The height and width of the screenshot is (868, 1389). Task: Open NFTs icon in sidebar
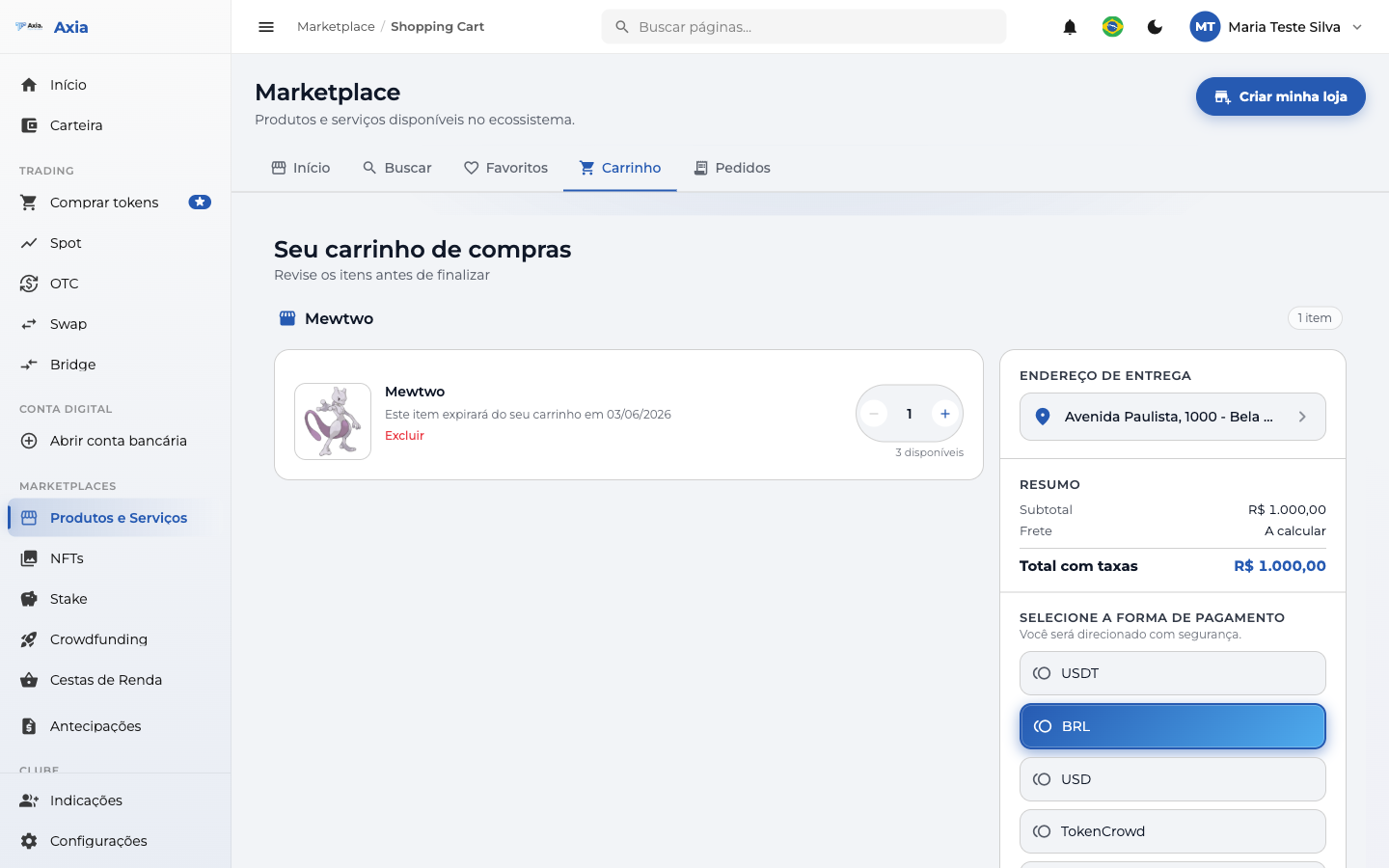tap(29, 558)
